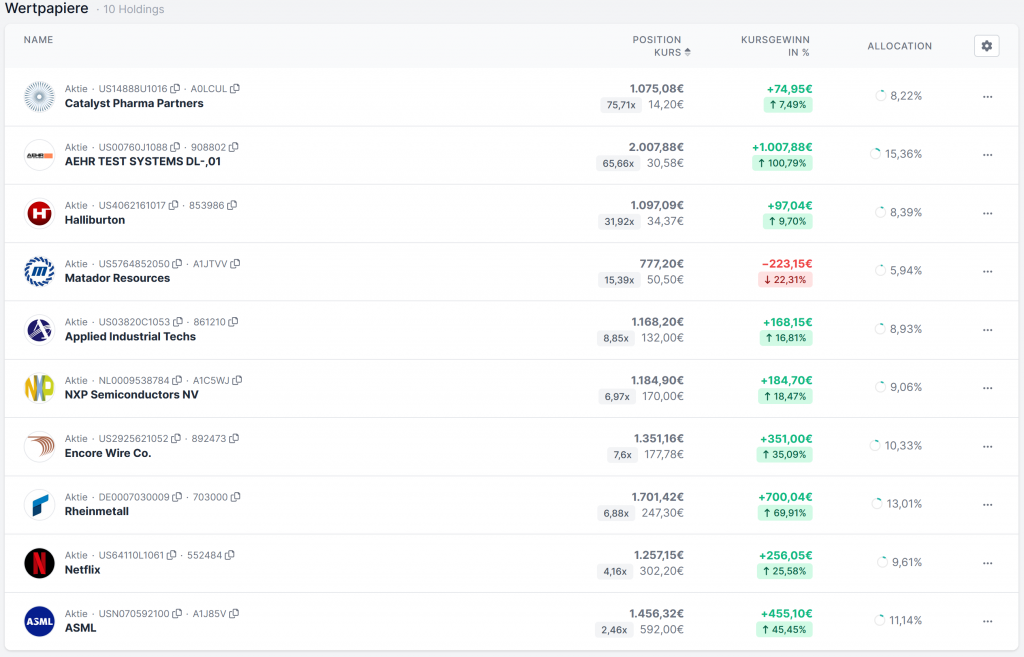Open the ASML holding details
Image resolution: width=1024 pixels, height=657 pixels.
pos(80,628)
